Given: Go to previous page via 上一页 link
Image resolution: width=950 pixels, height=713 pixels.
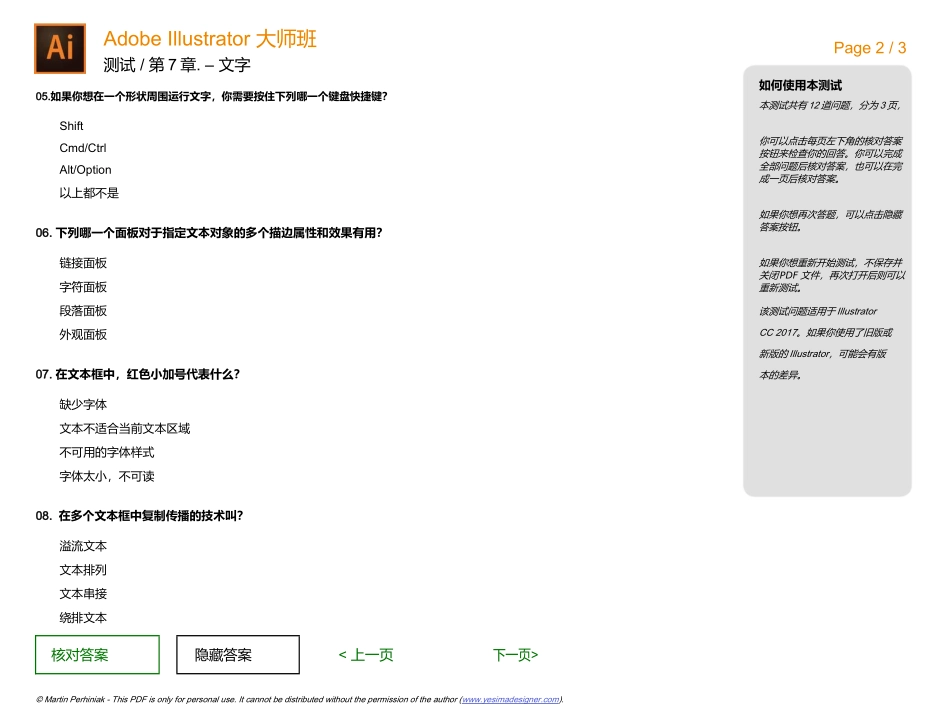Looking at the screenshot, I should pyautogui.click(x=367, y=654).
